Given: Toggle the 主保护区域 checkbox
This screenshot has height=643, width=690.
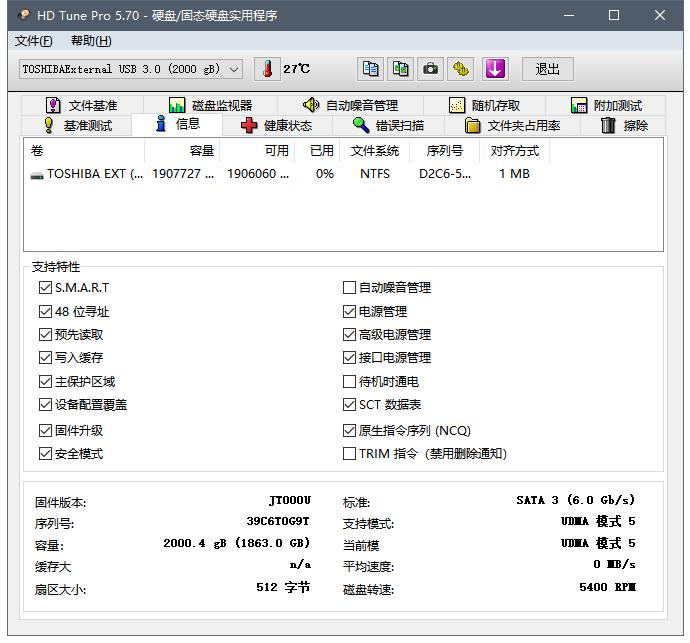Looking at the screenshot, I should 45,381.
